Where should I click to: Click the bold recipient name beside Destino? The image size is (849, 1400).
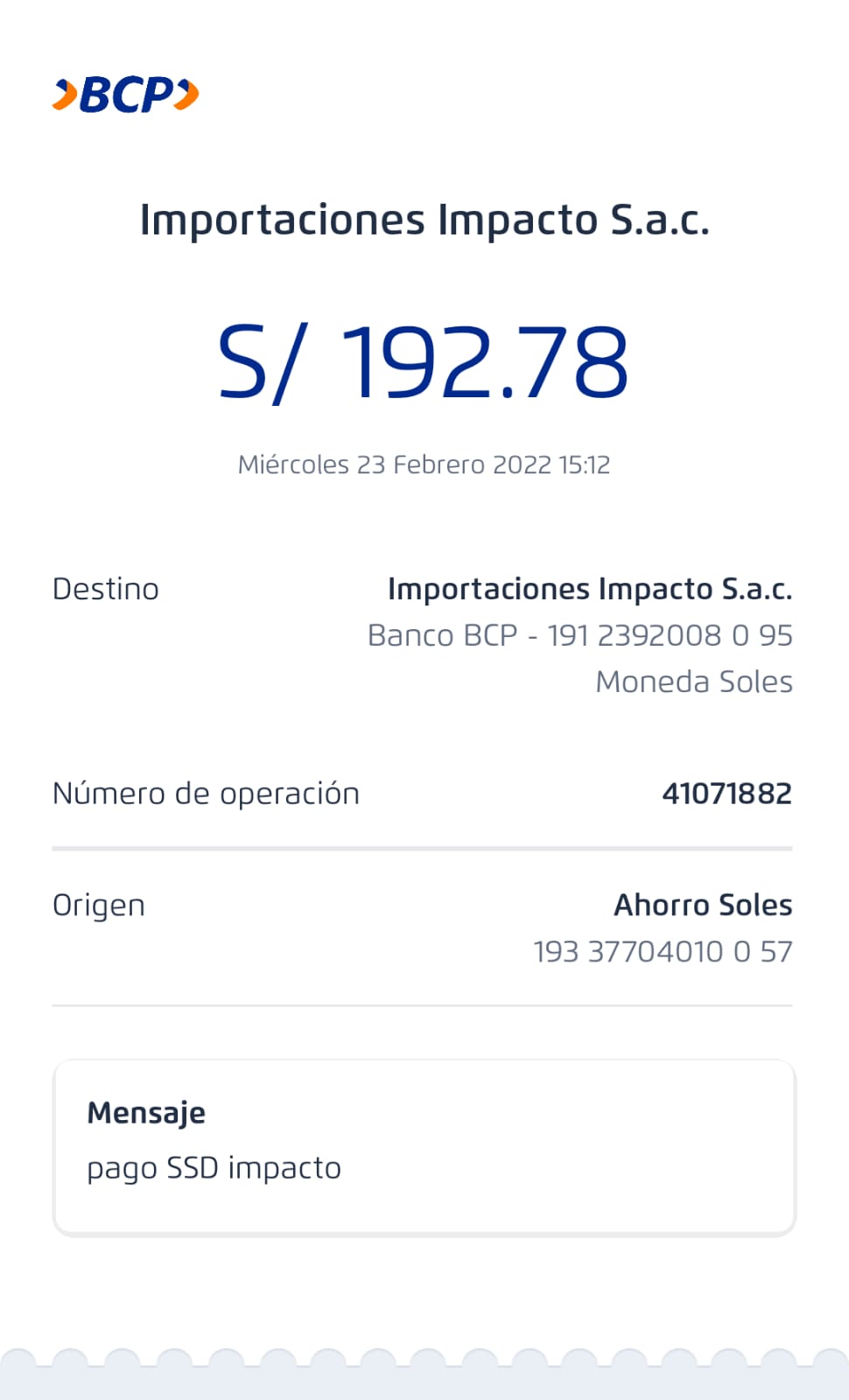click(x=589, y=590)
